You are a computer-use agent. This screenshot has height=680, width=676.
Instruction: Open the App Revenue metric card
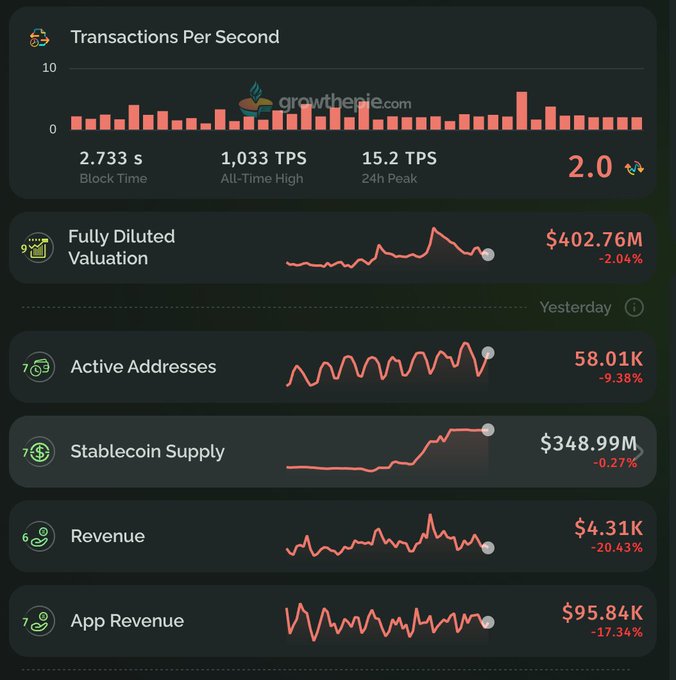(x=333, y=621)
